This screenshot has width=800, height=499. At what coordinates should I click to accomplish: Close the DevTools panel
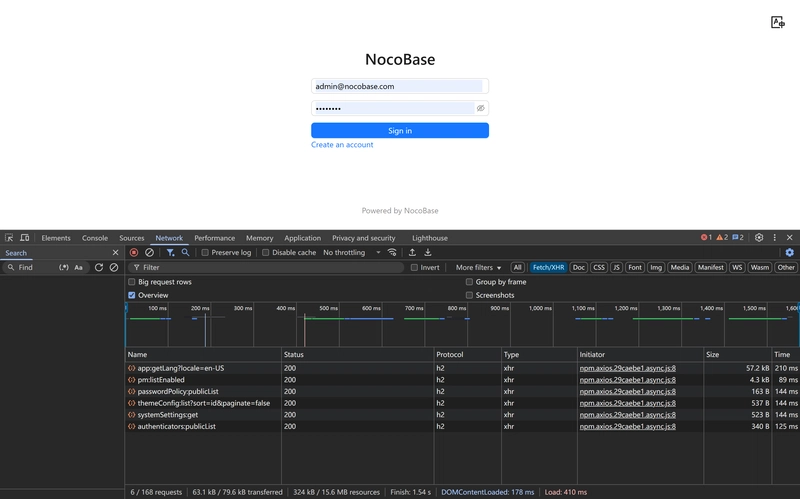789,238
